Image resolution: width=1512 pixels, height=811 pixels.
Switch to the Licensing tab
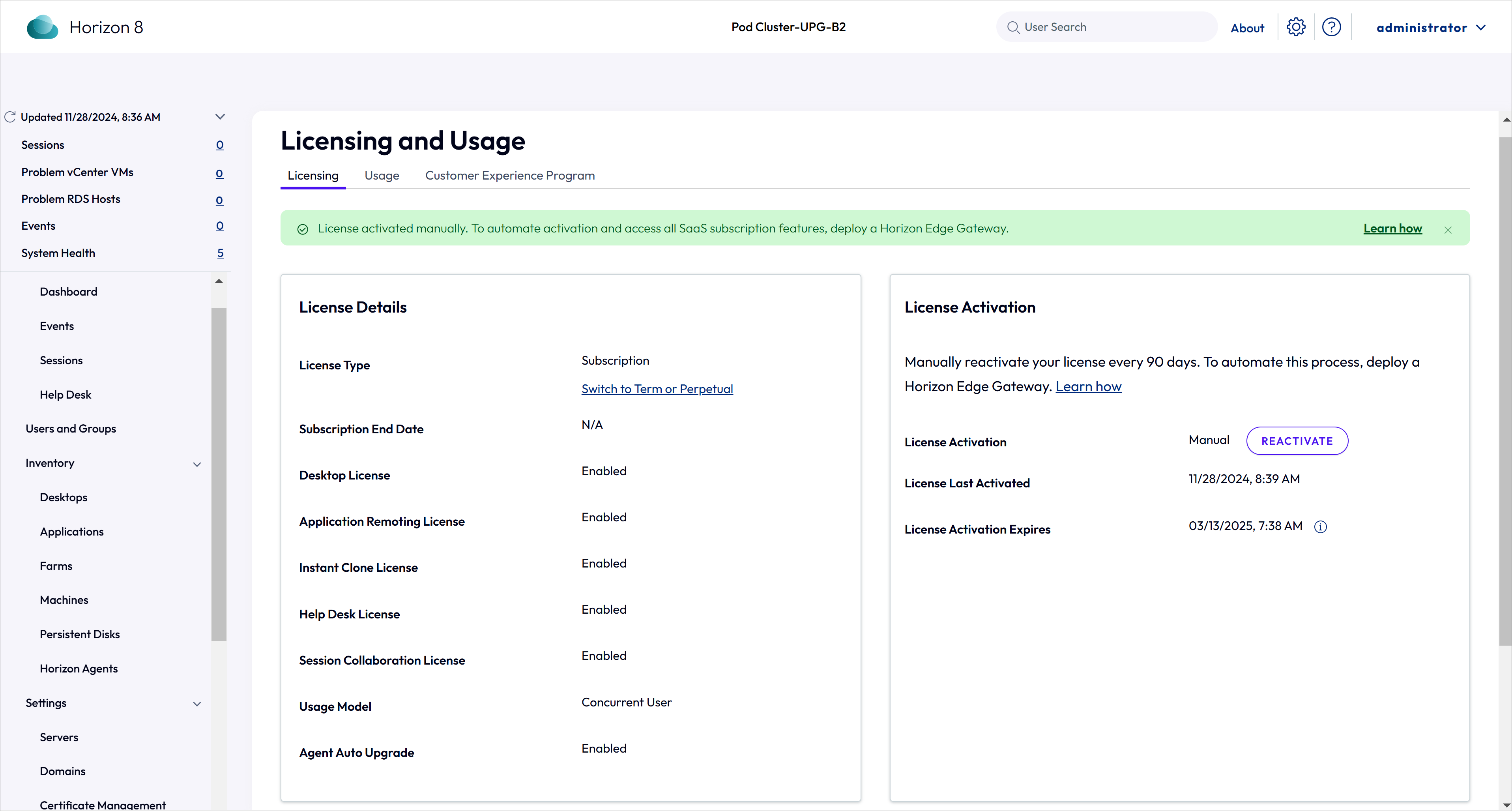(313, 176)
